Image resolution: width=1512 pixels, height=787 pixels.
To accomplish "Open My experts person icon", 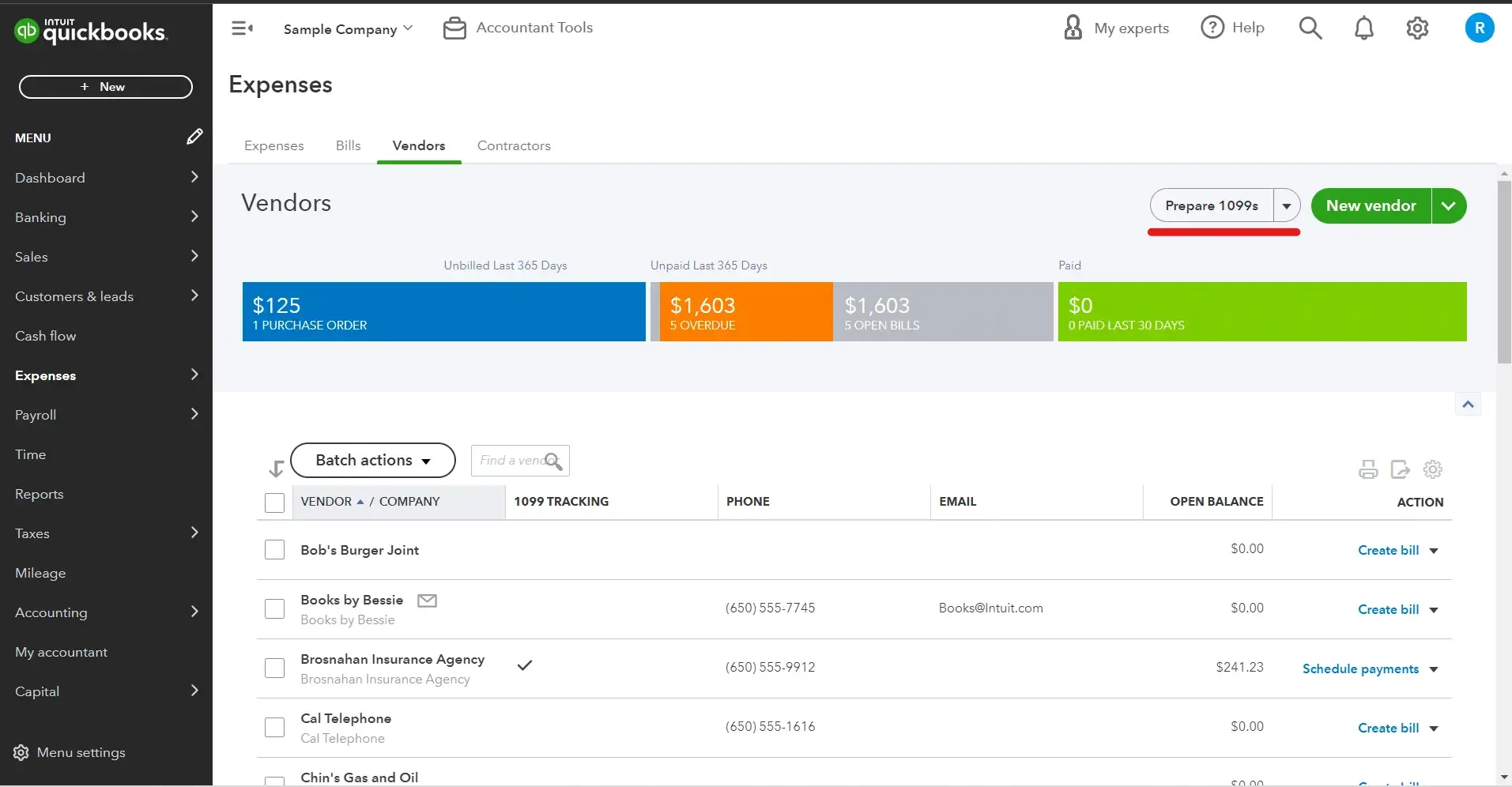I will [x=1073, y=28].
